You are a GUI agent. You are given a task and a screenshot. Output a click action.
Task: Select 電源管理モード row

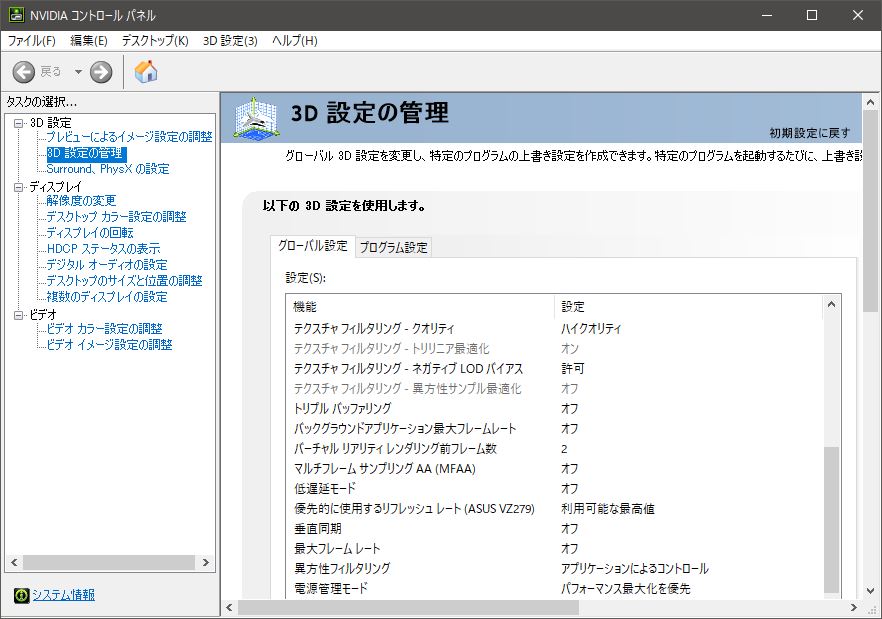[x=554, y=589]
